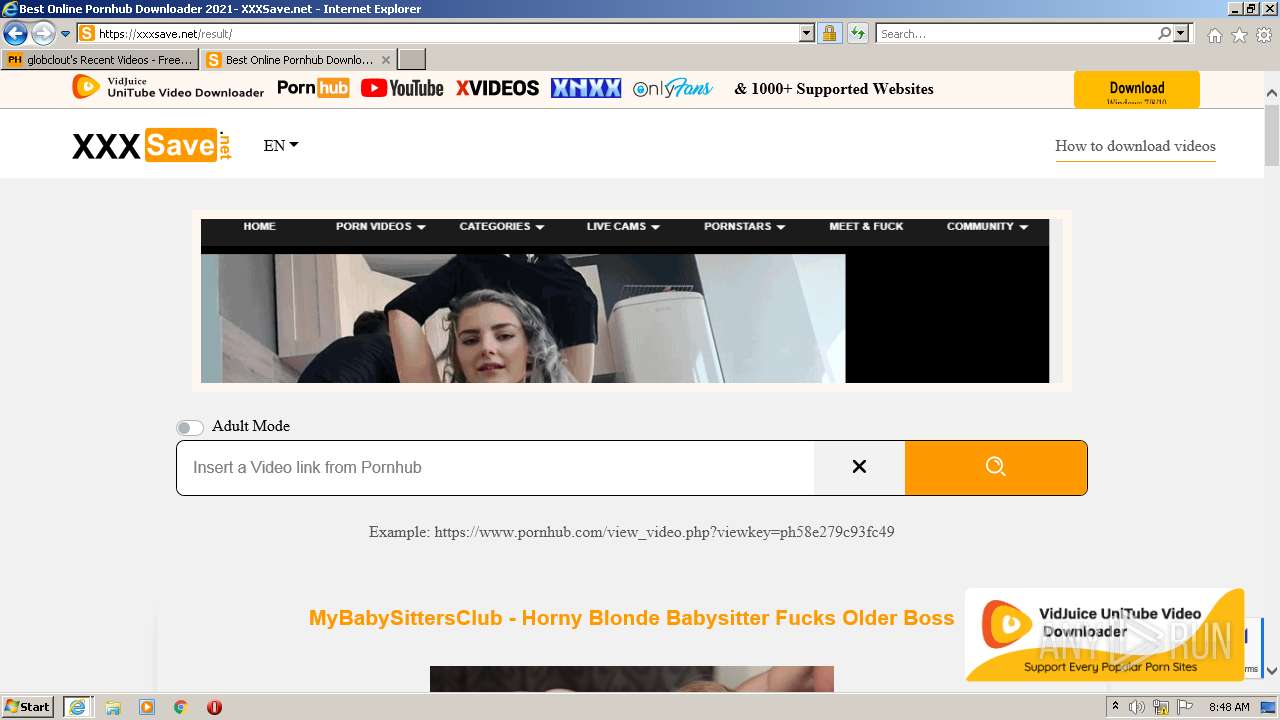Close the current browser tab

click(x=386, y=60)
